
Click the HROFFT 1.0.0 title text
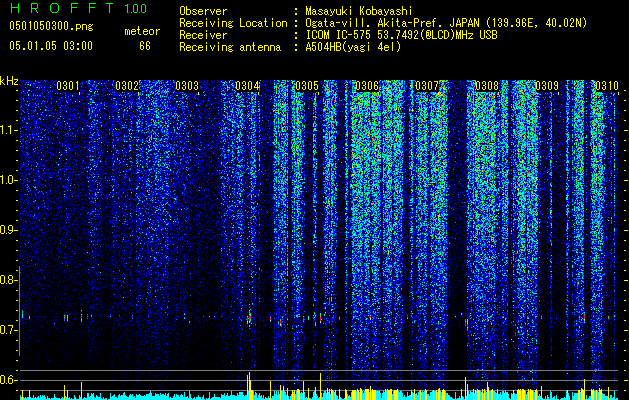[x=78, y=8]
